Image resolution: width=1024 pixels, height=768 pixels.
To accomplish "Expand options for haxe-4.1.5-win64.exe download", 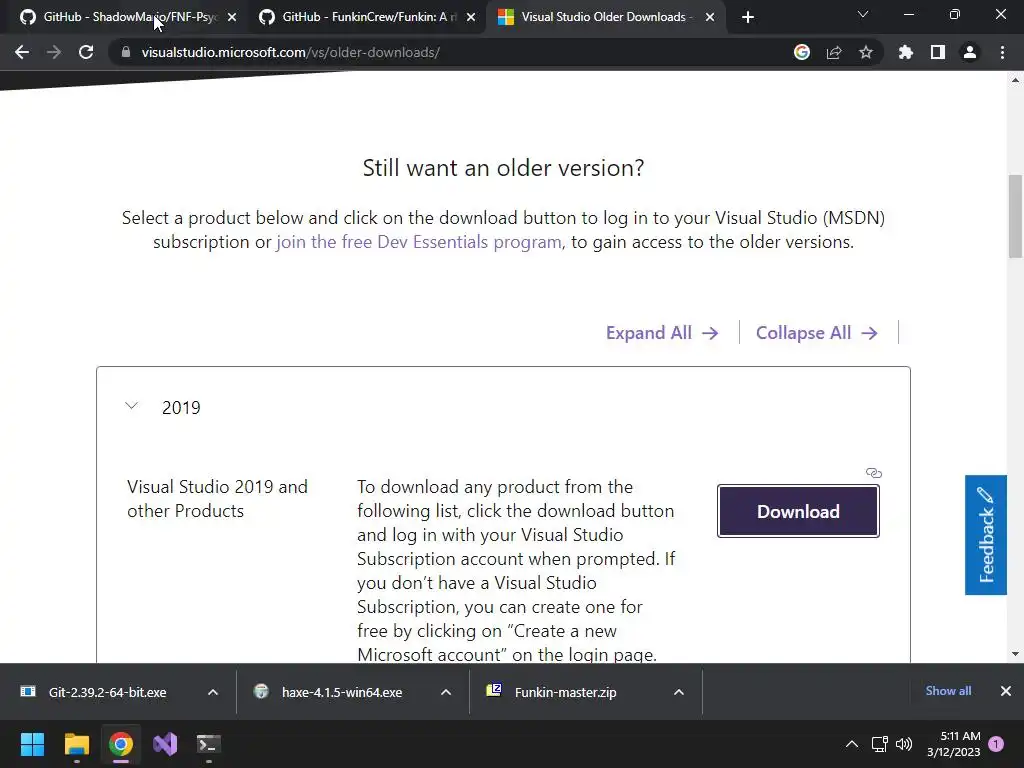I will [x=446, y=692].
